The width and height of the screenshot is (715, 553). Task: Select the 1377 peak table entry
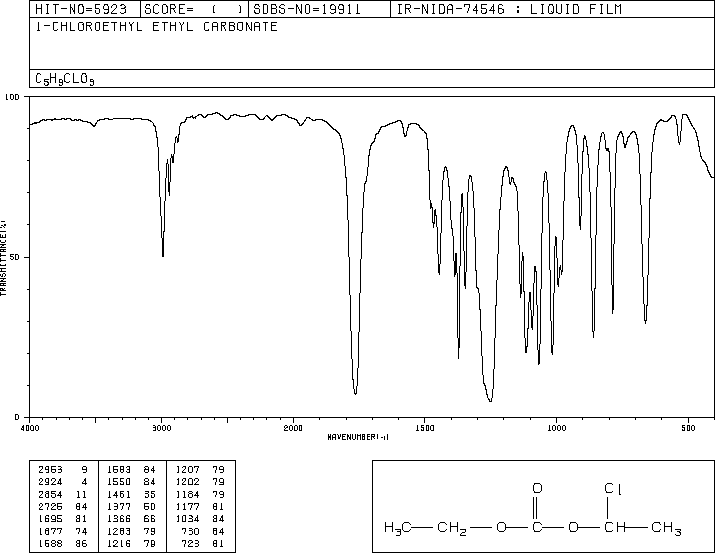tap(119, 506)
